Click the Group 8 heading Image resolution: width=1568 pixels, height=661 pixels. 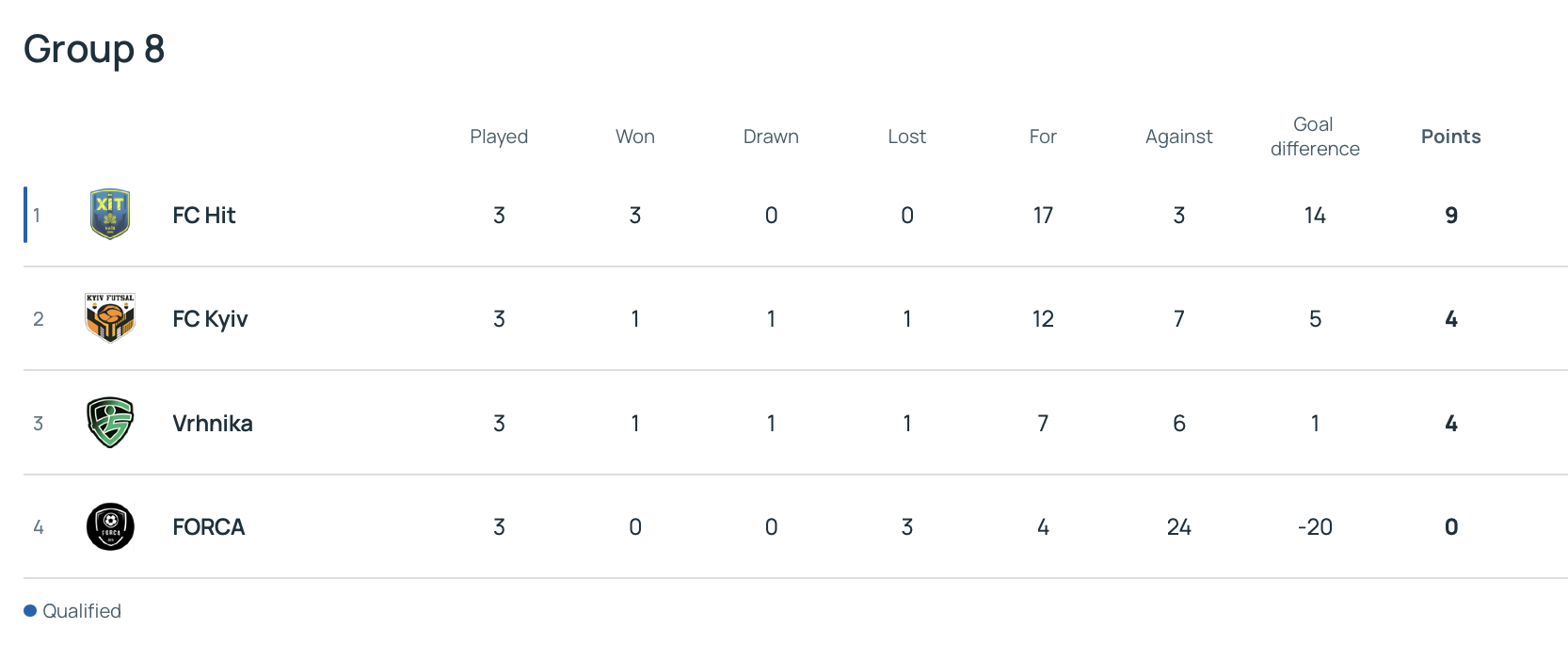click(x=94, y=49)
